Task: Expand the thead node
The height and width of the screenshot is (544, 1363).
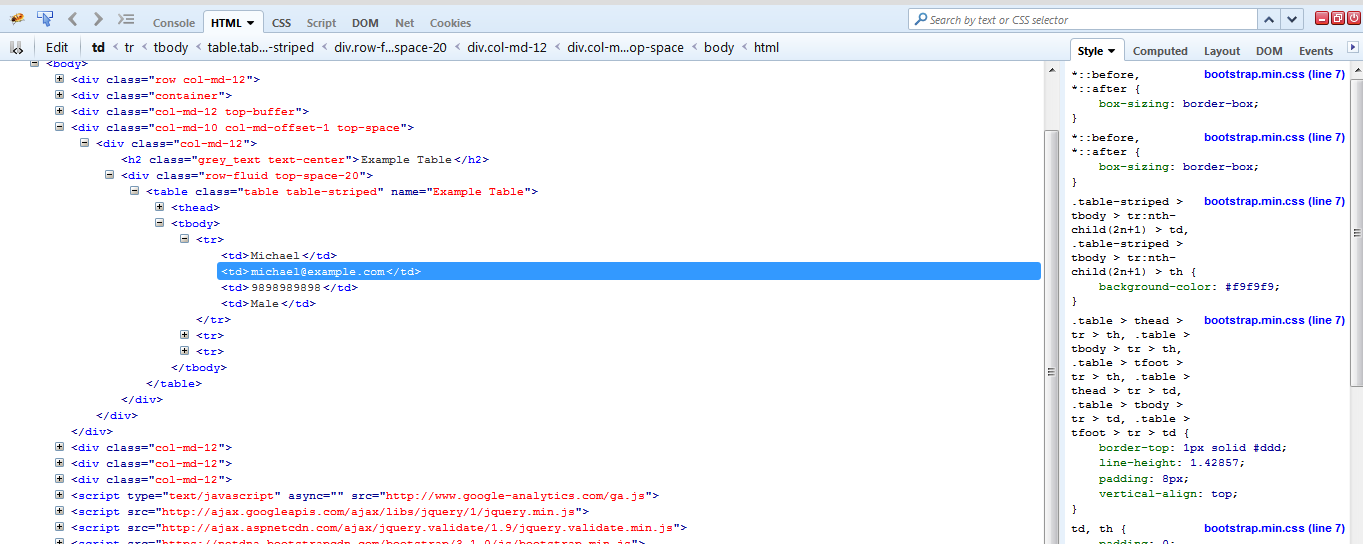Action: [x=160, y=208]
